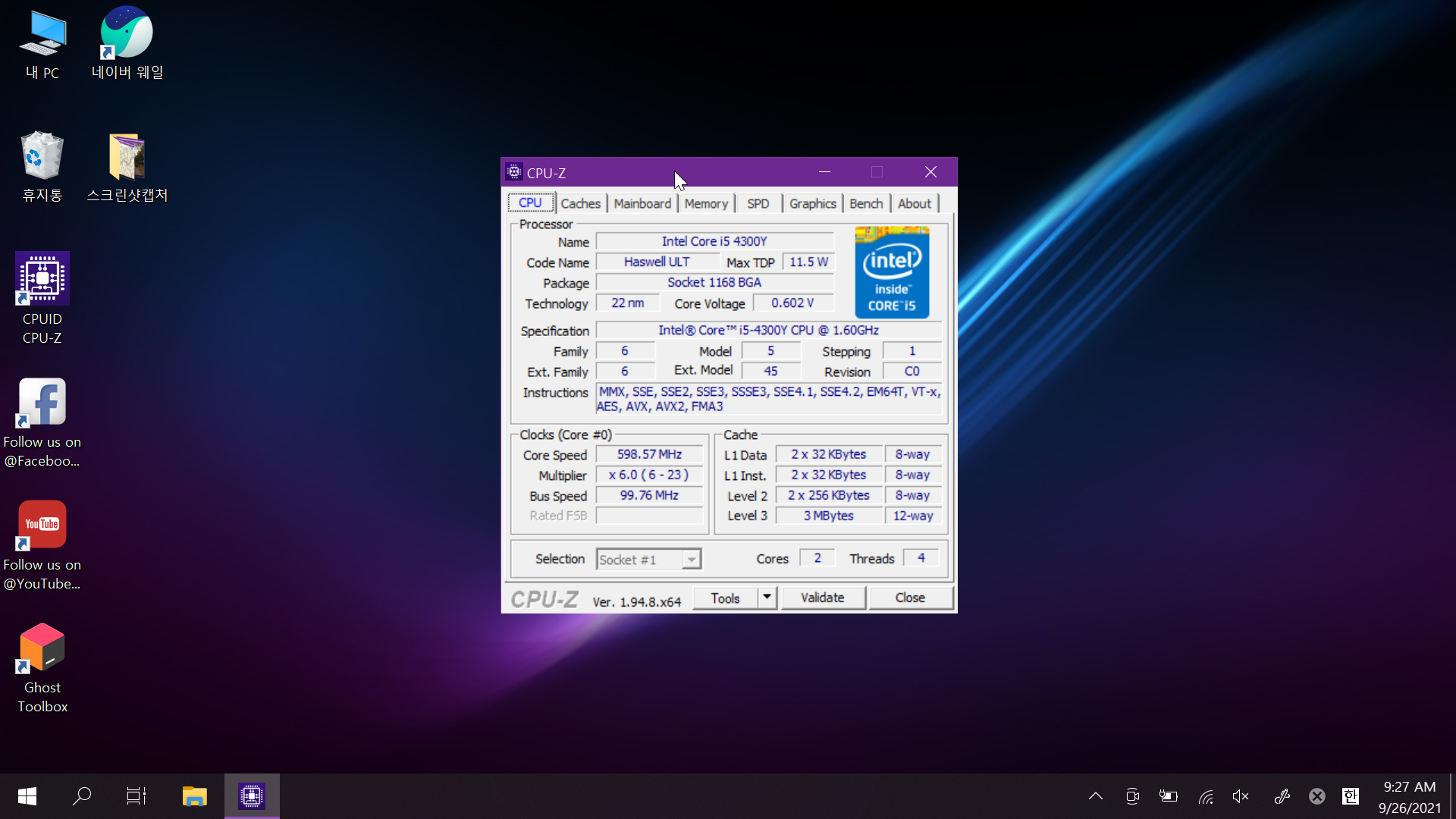Click the Close button in CPU-Z
Image resolution: width=1456 pixels, height=819 pixels.
pyautogui.click(x=910, y=598)
